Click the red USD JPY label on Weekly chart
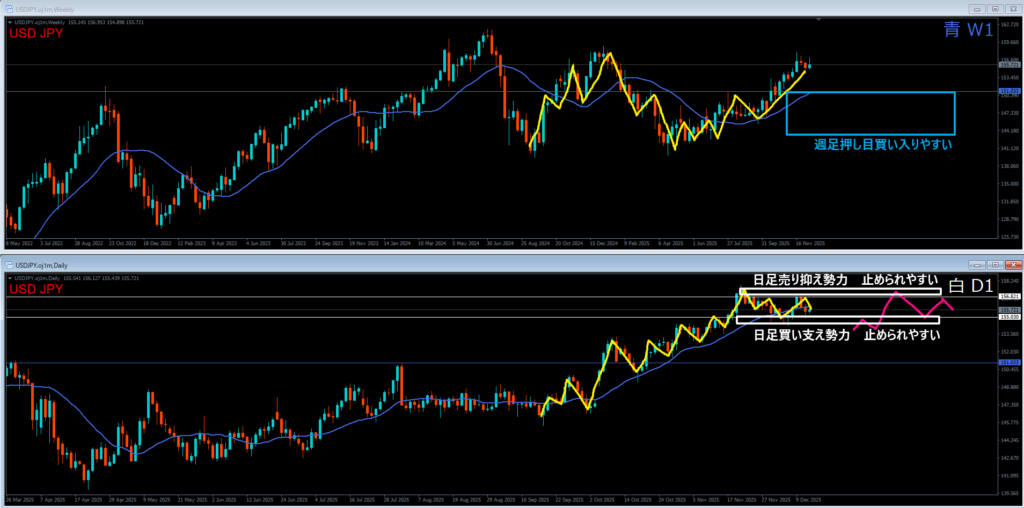This screenshot has width=1024, height=508. 35,35
